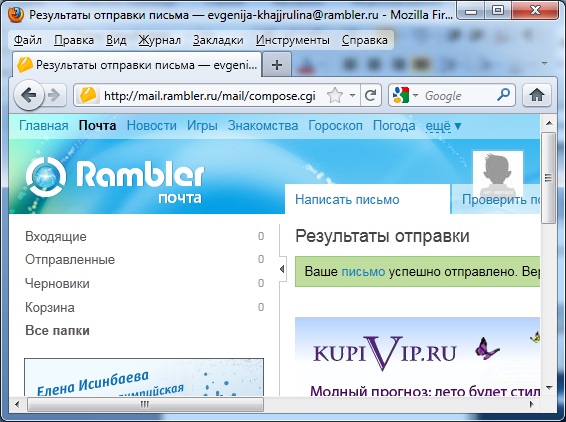Select the Результаты отправки письма browser tab

[x=137, y=65]
